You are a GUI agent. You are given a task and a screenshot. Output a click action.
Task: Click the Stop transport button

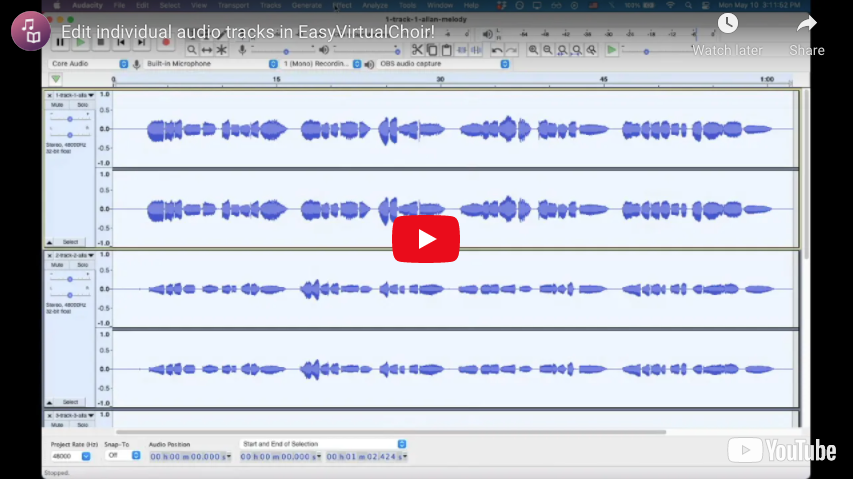[101, 42]
